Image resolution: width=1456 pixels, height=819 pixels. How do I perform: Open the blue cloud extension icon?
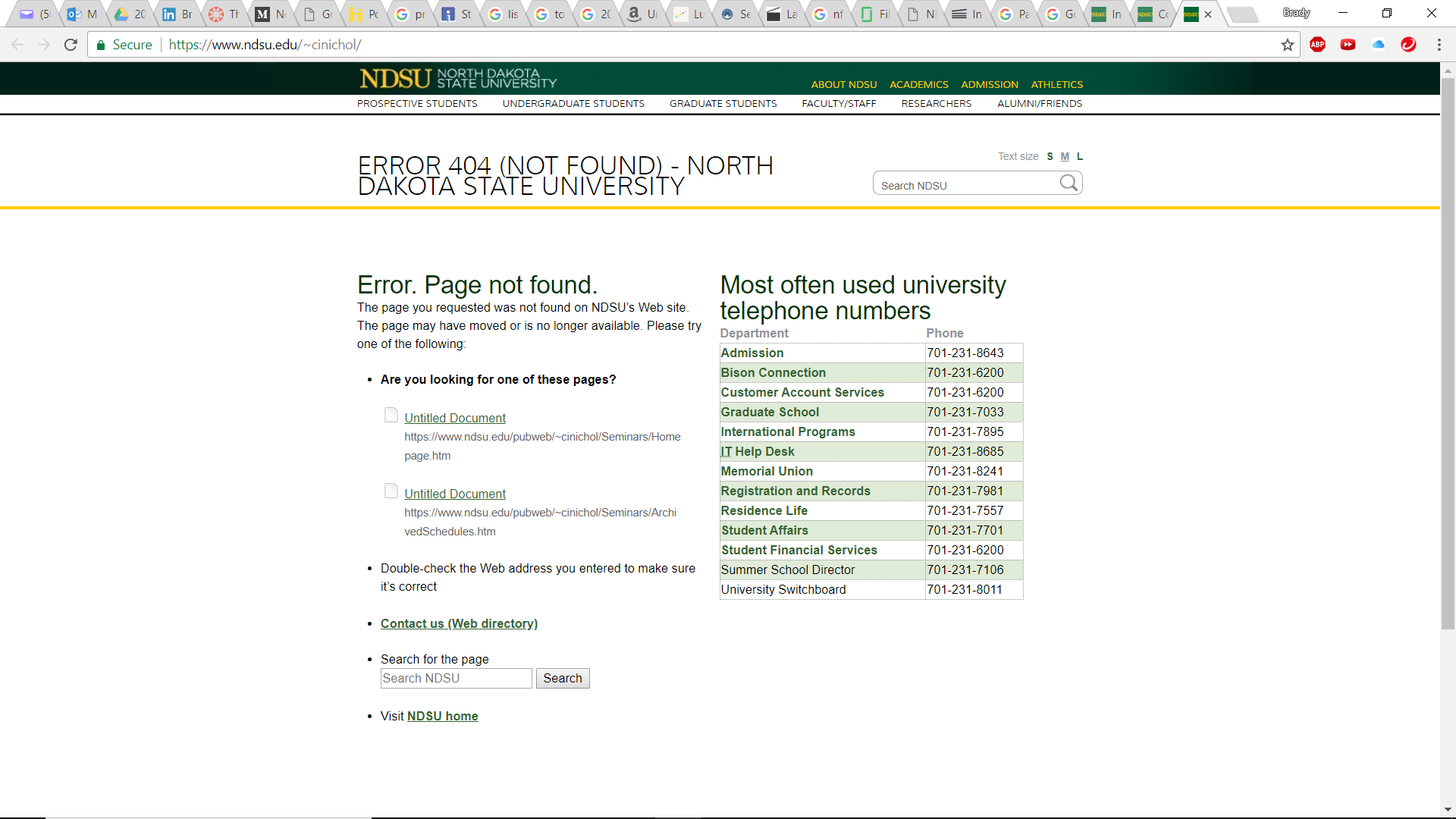pos(1379,45)
